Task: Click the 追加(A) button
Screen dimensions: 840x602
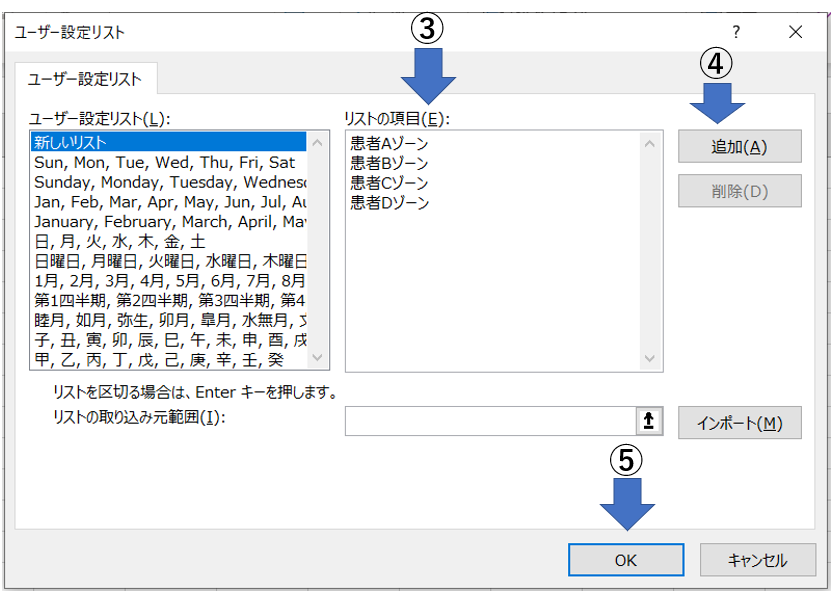Action: (x=739, y=146)
